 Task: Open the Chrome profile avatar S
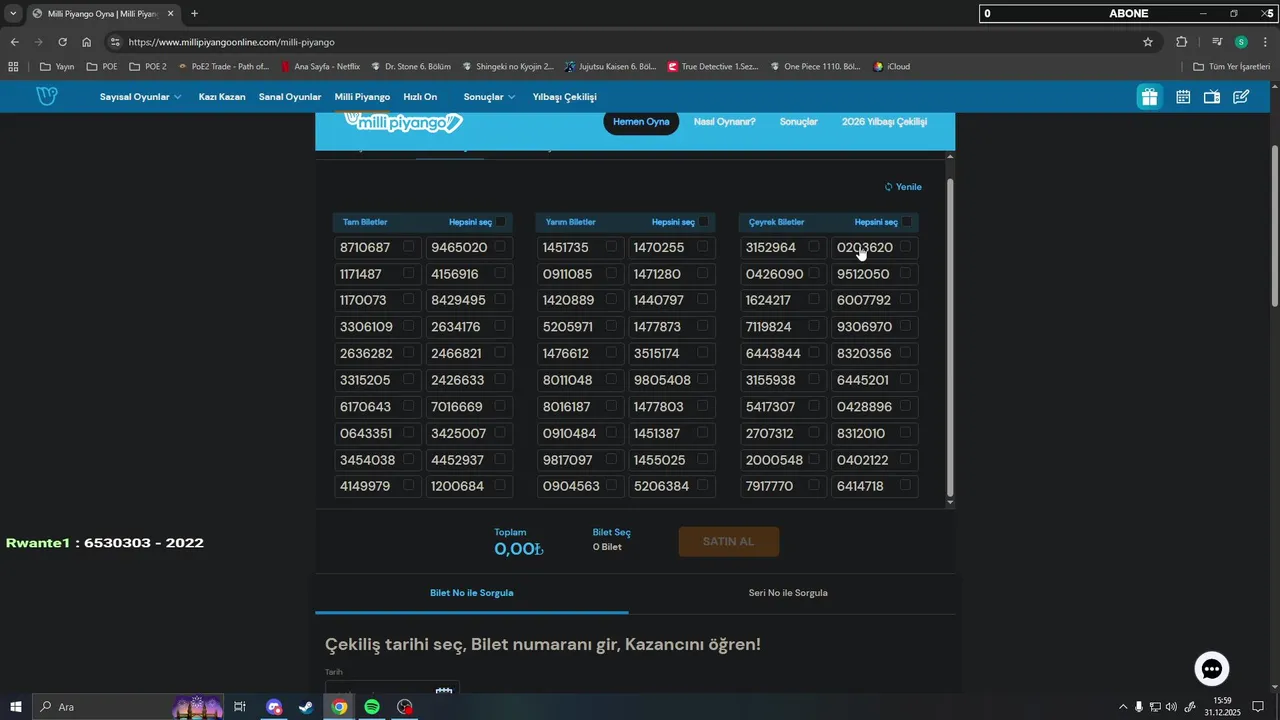click(x=1241, y=42)
